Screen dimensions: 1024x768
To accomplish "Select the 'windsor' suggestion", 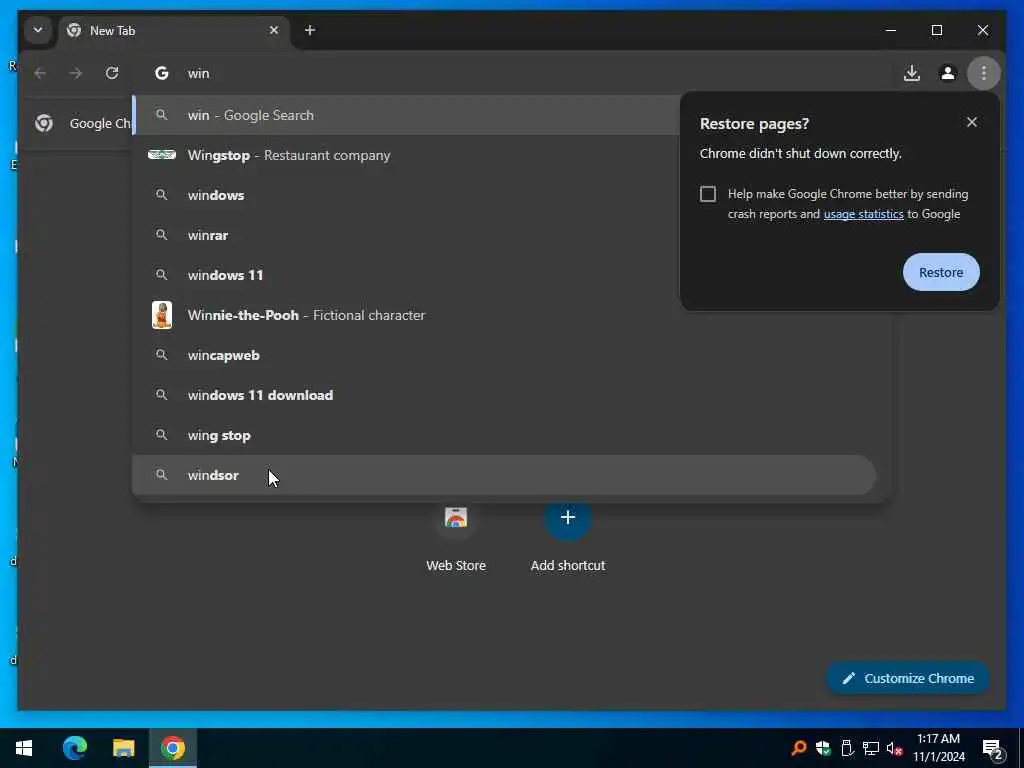I will click(x=503, y=475).
